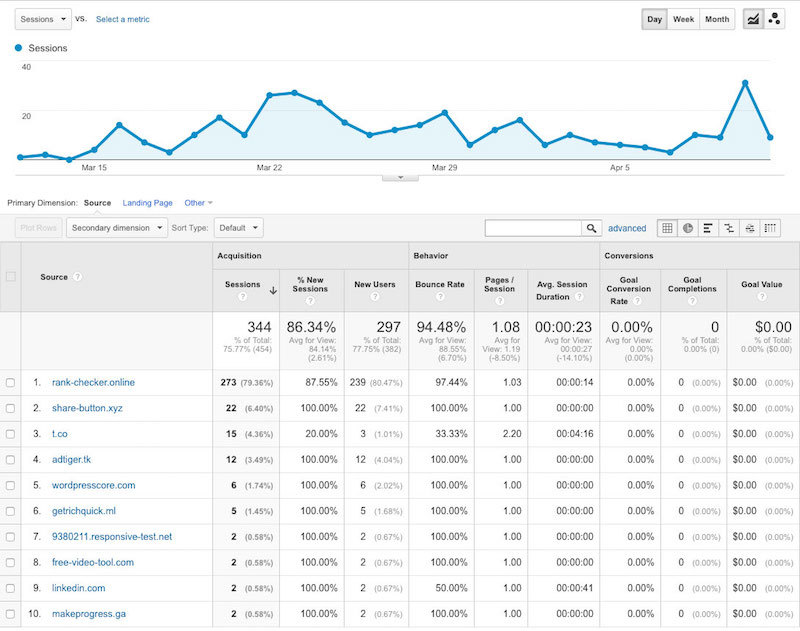Check the rank-checker.online row checkbox

[10, 383]
